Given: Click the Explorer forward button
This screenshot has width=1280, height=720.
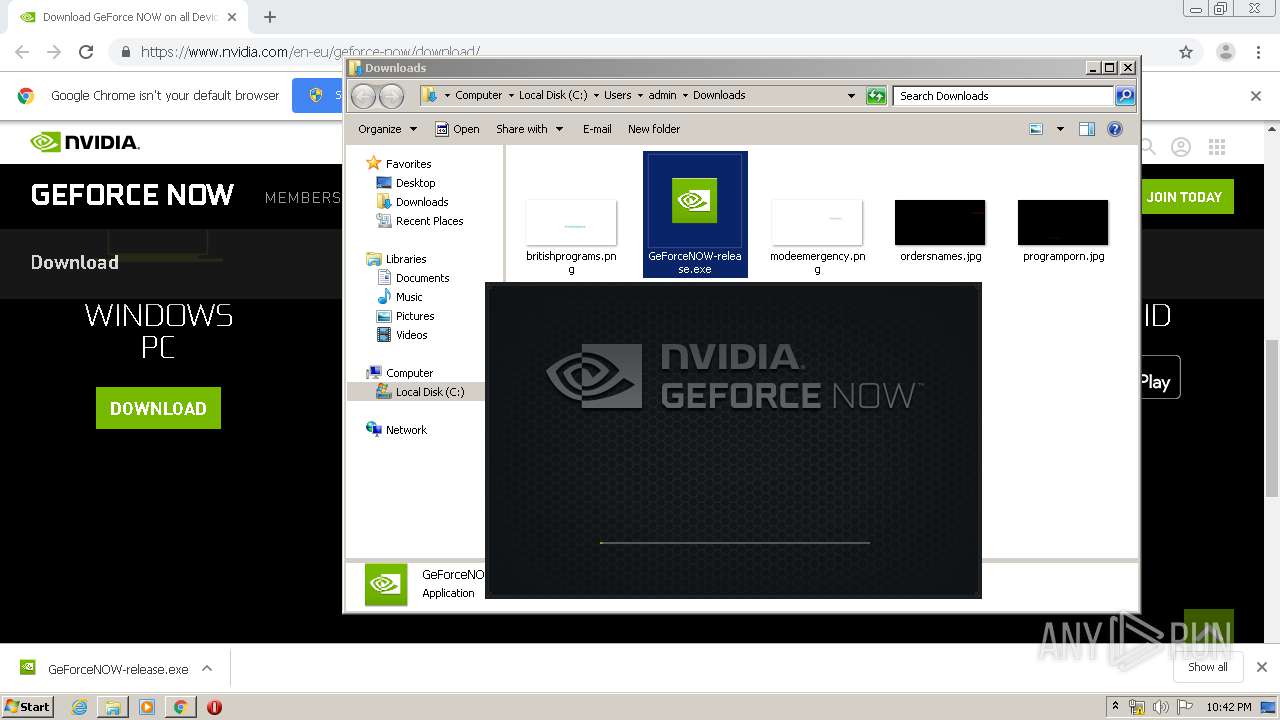Looking at the screenshot, I should tap(391, 96).
